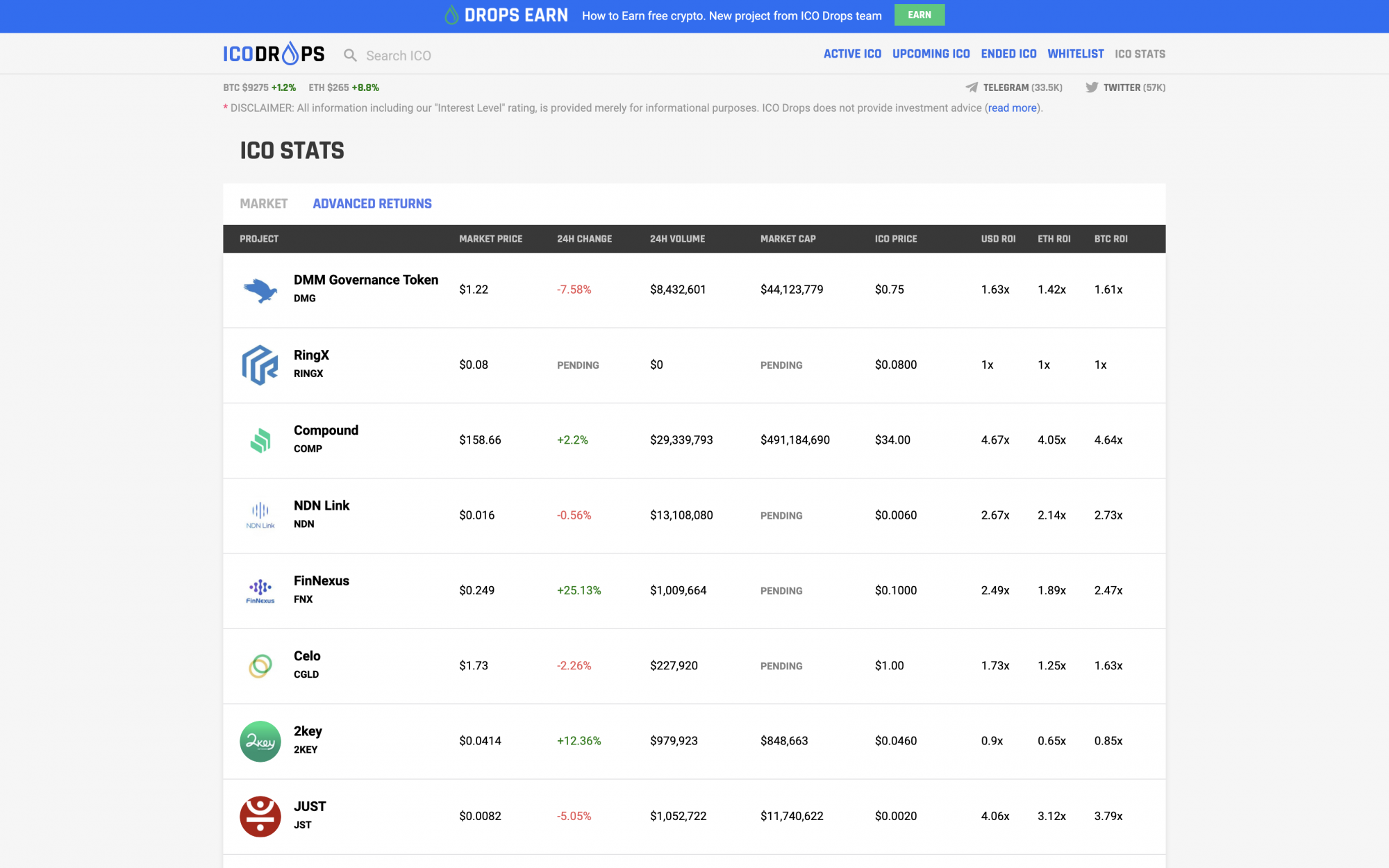
Task: Click the green EARN button
Action: (x=920, y=15)
